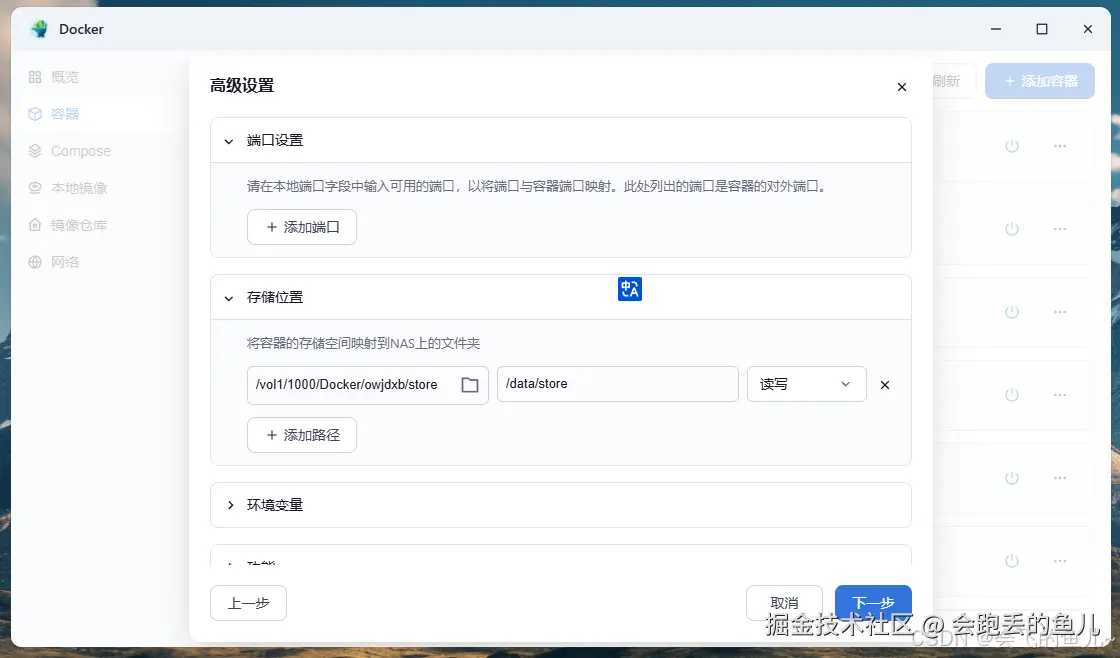The height and width of the screenshot is (658, 1120).
Task: Expand the 环境变量 (Environment Variables) section
Action: [x=231, y=505]
